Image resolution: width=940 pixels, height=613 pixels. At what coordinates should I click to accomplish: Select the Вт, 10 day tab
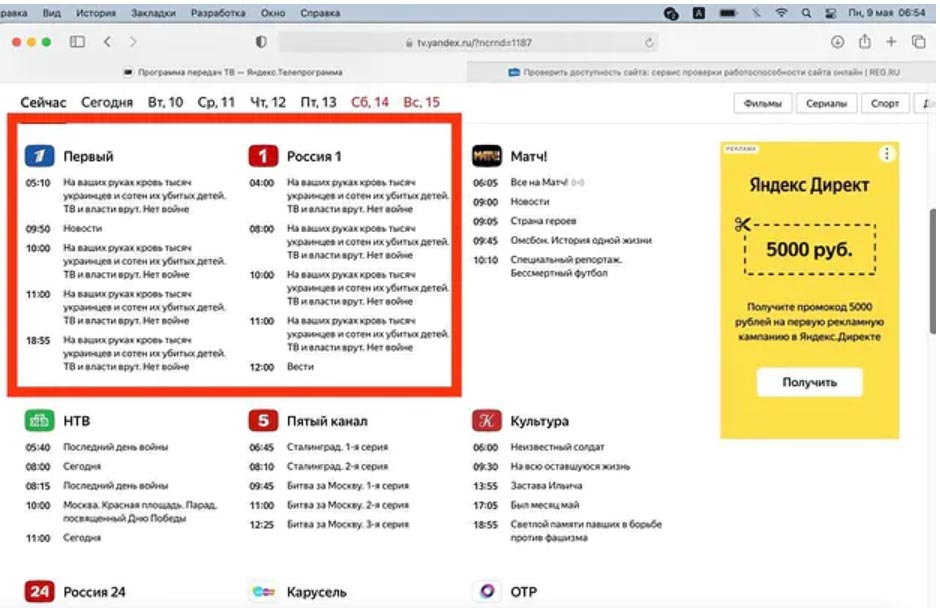(x=165, y=102)
